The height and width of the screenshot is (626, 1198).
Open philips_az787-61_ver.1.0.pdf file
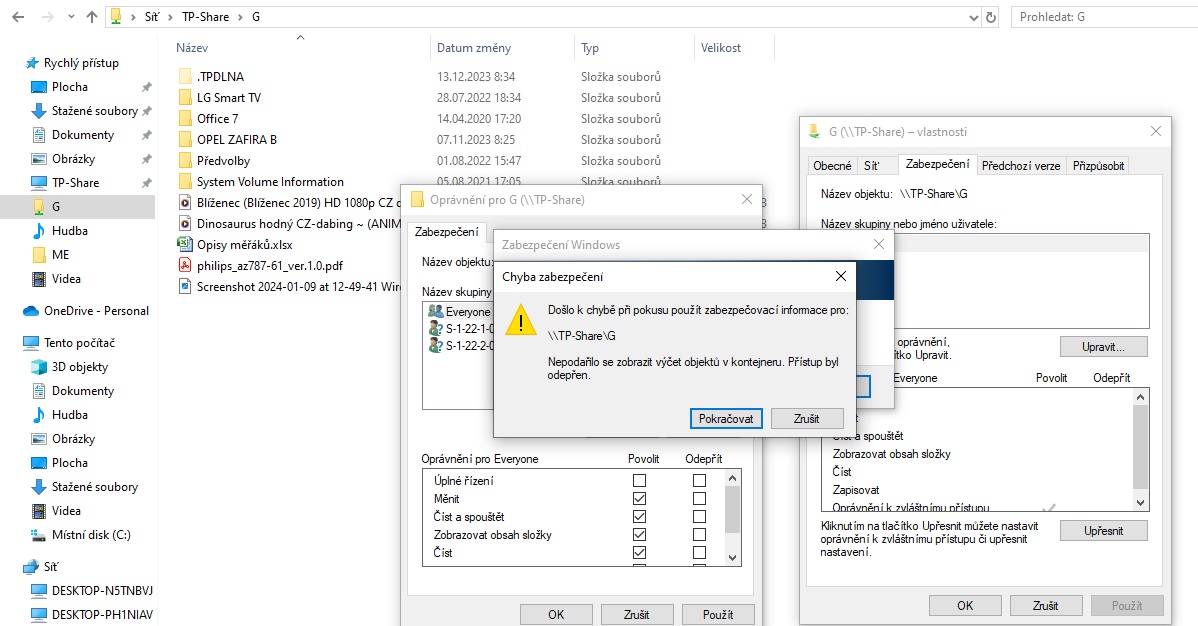pyautogui.click(x=269, y=265)
